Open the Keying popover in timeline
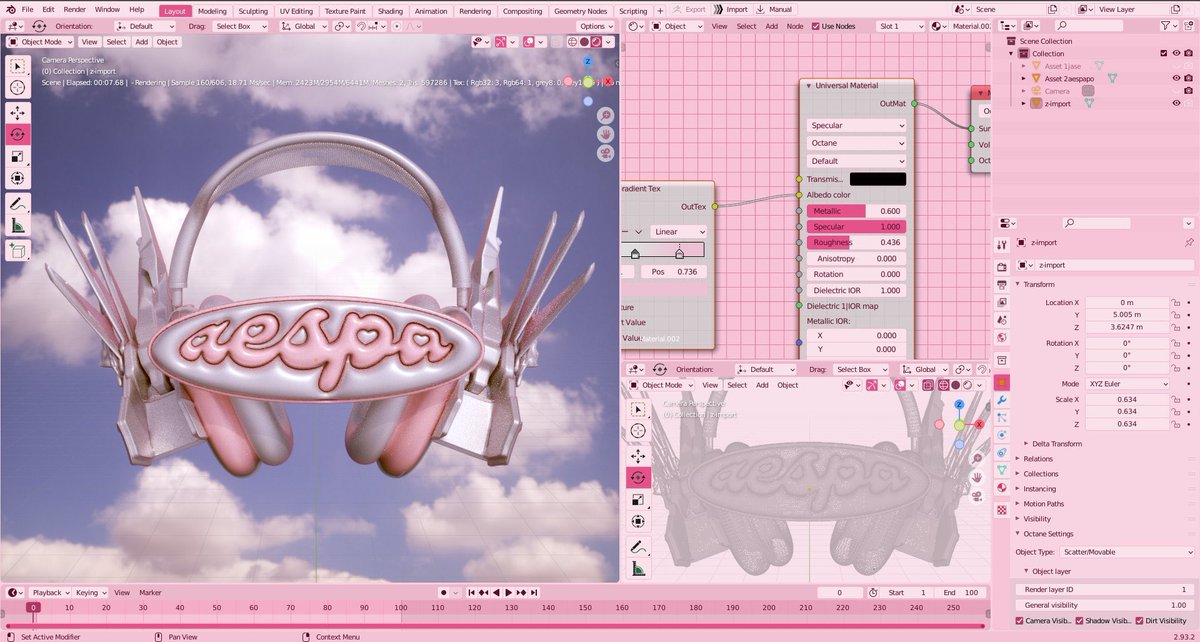 pyautogui.click(x=90, y=592)
